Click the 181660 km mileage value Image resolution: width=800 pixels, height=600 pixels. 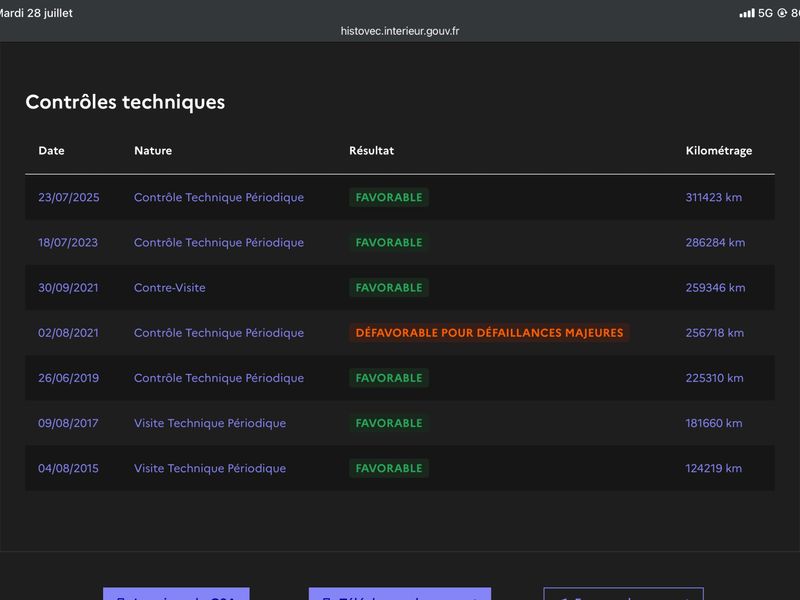pyautogui.click(x=714, y=423)
